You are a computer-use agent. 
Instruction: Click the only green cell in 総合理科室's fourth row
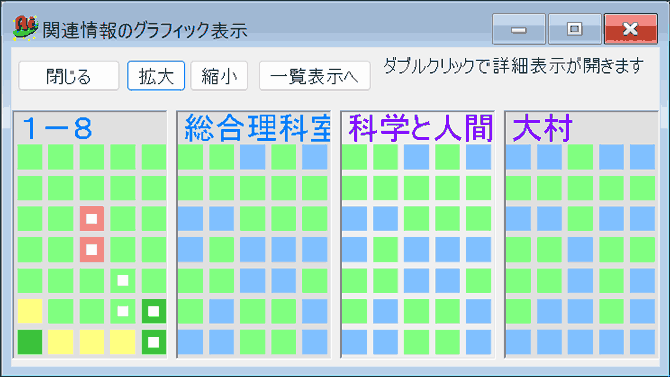221,250
